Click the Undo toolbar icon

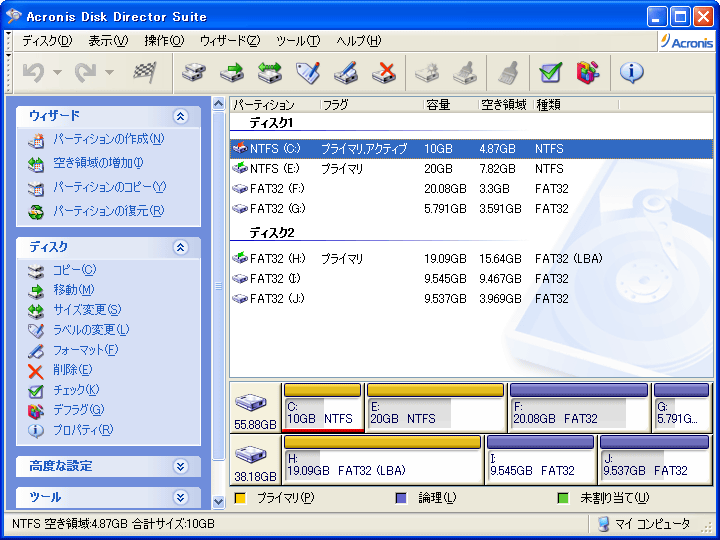click(34, 72)
